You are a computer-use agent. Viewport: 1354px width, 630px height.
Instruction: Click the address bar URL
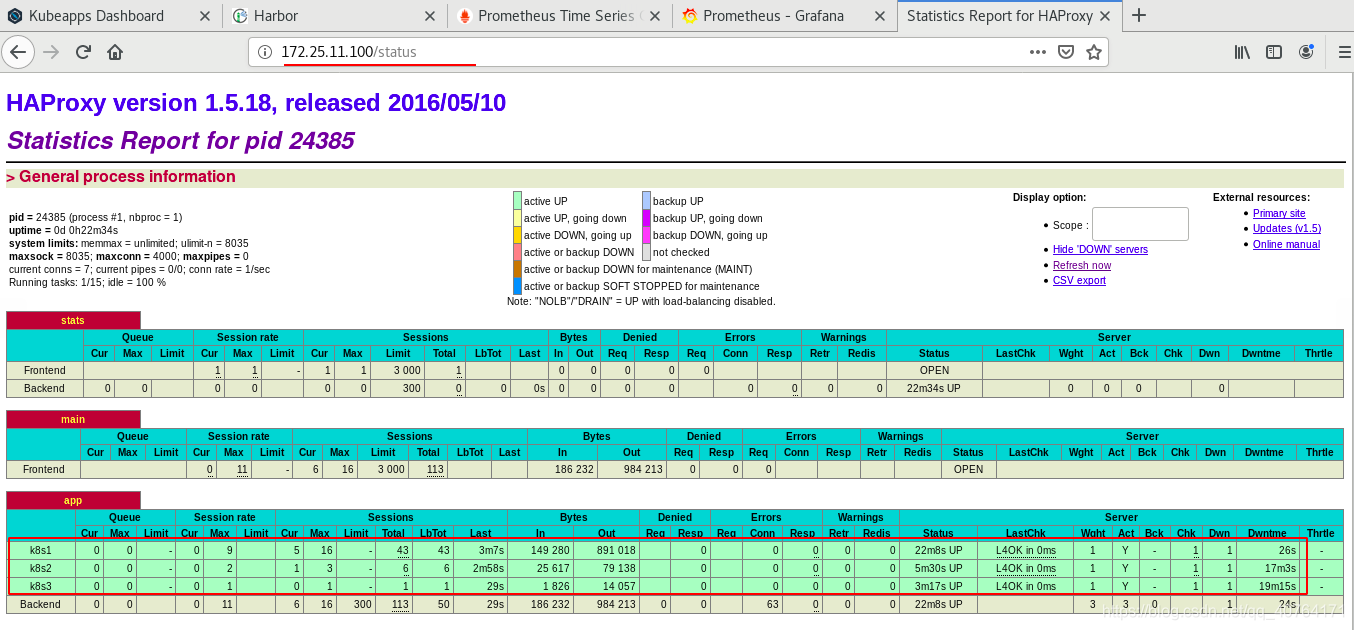pyautogui.click(x=349, y=52)
